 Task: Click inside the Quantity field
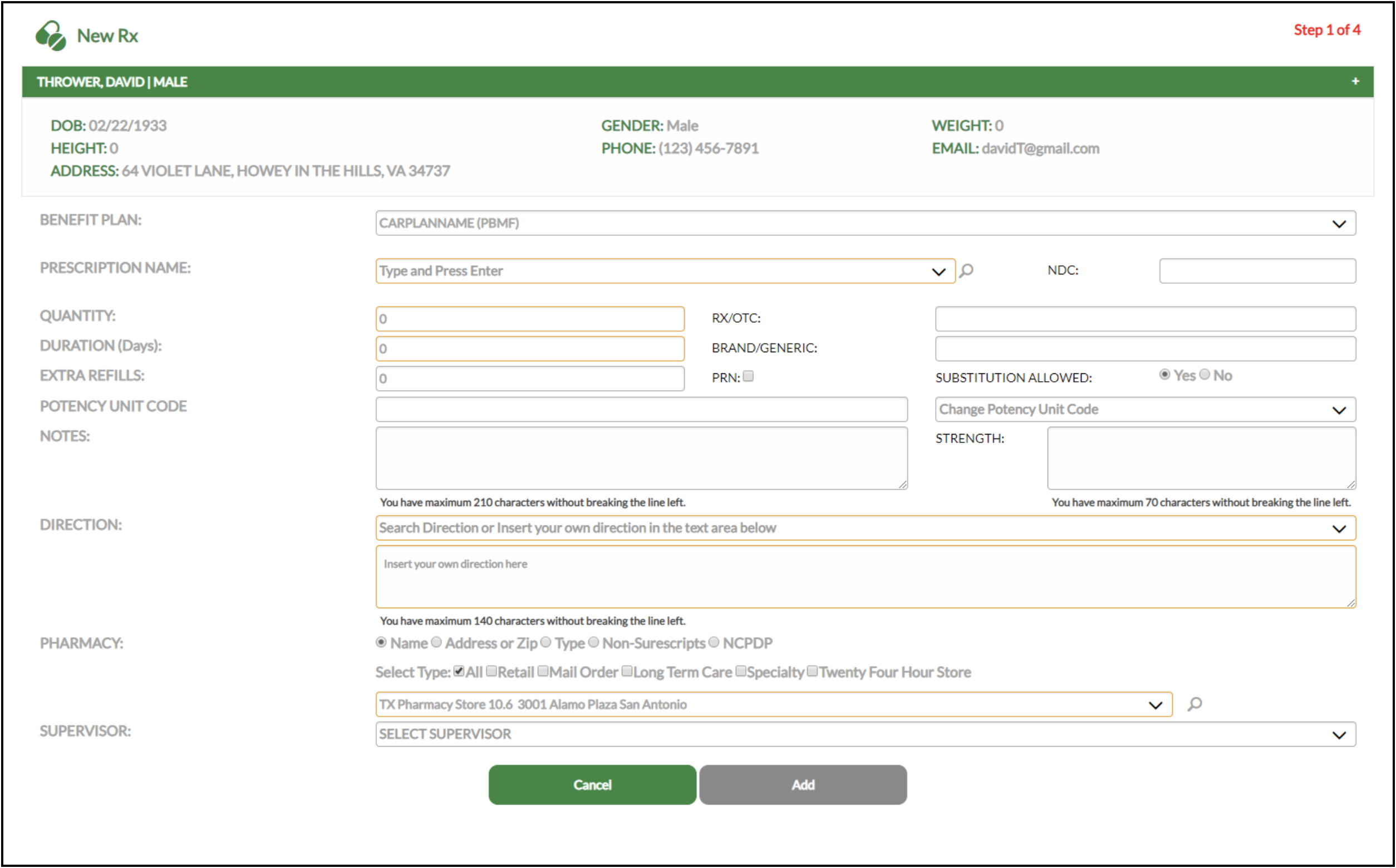[x=529, y=319]
